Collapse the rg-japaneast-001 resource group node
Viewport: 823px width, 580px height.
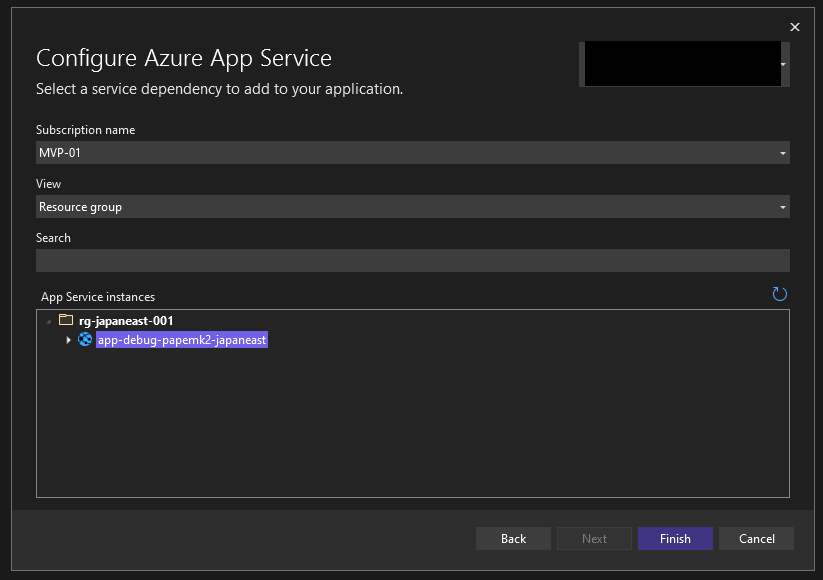(x=49, y=321)
